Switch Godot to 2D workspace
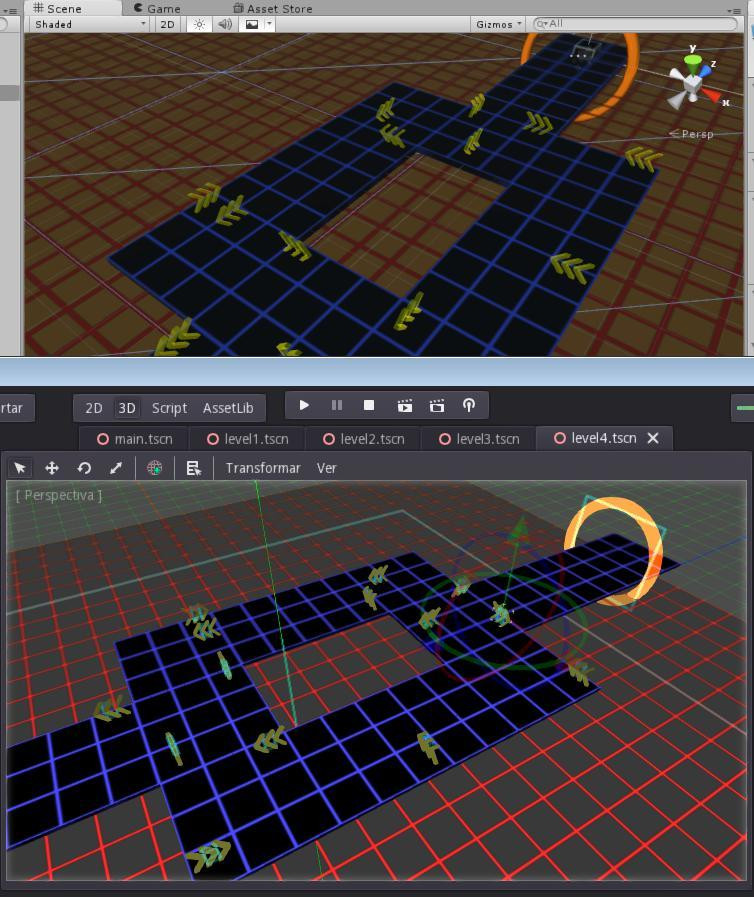The height and width of the screenshot is (897, 754). 93,408
